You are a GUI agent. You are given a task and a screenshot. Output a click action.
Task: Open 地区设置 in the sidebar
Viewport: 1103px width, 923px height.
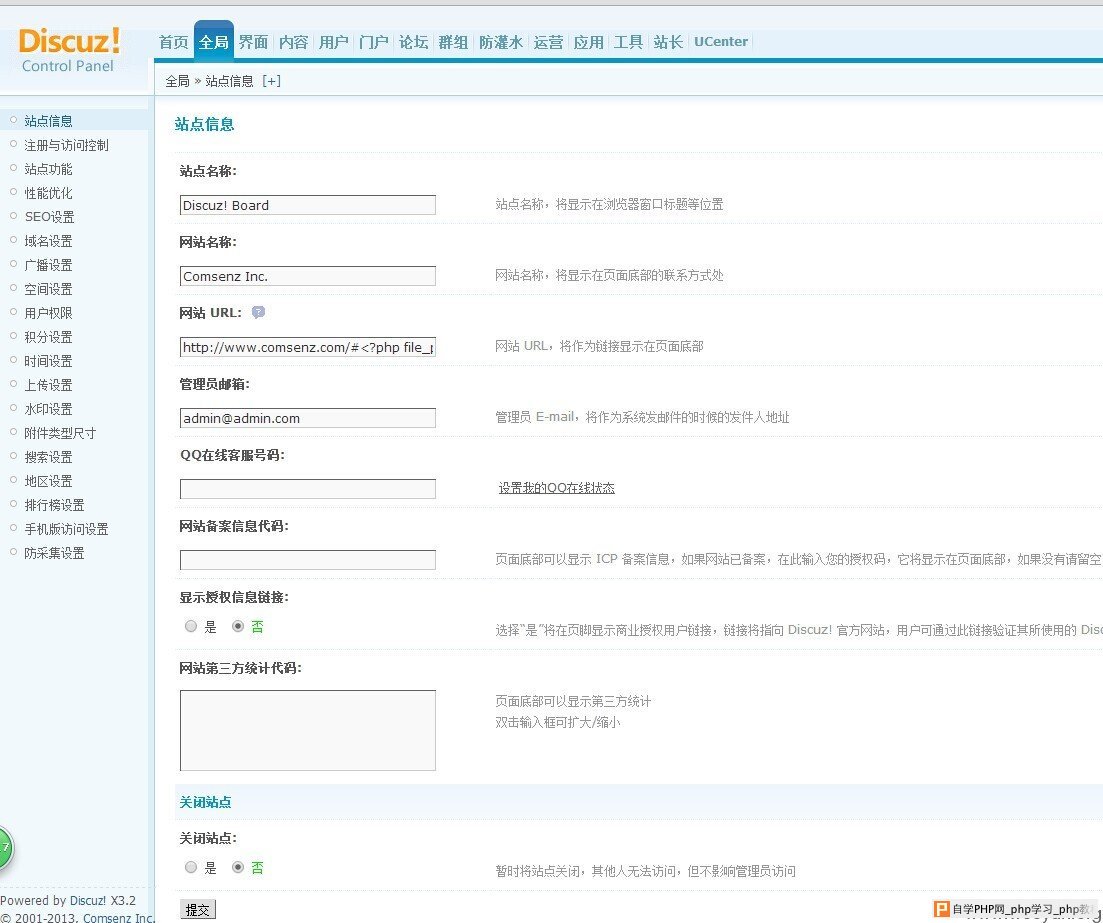pyautogui.click(x=48, y=481)
